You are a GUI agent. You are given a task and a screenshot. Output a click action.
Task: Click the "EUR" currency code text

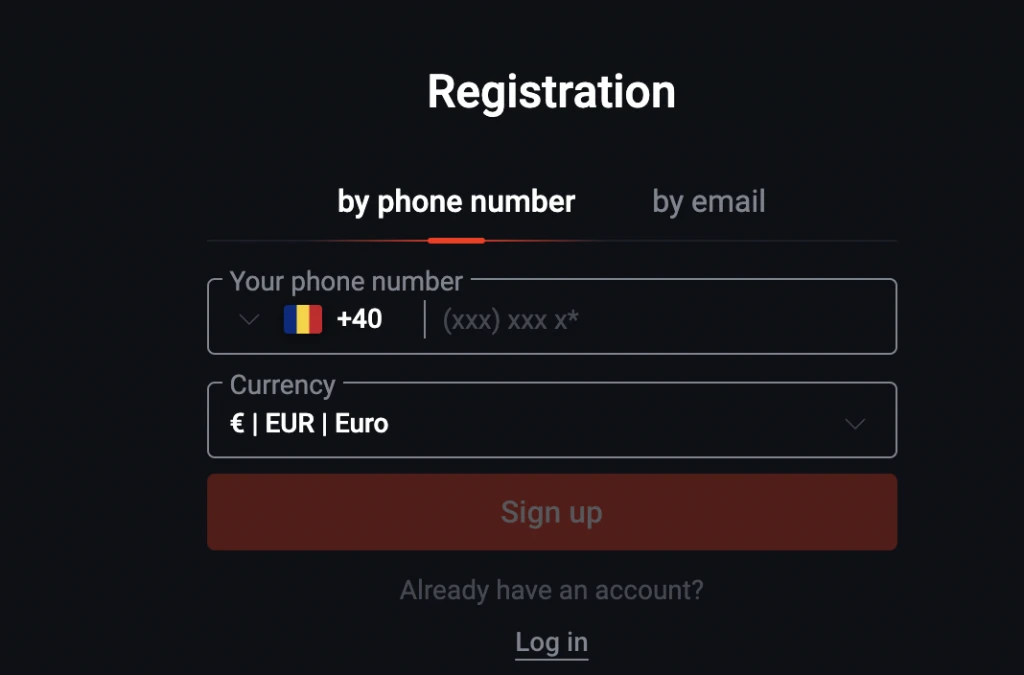[290, 424]
